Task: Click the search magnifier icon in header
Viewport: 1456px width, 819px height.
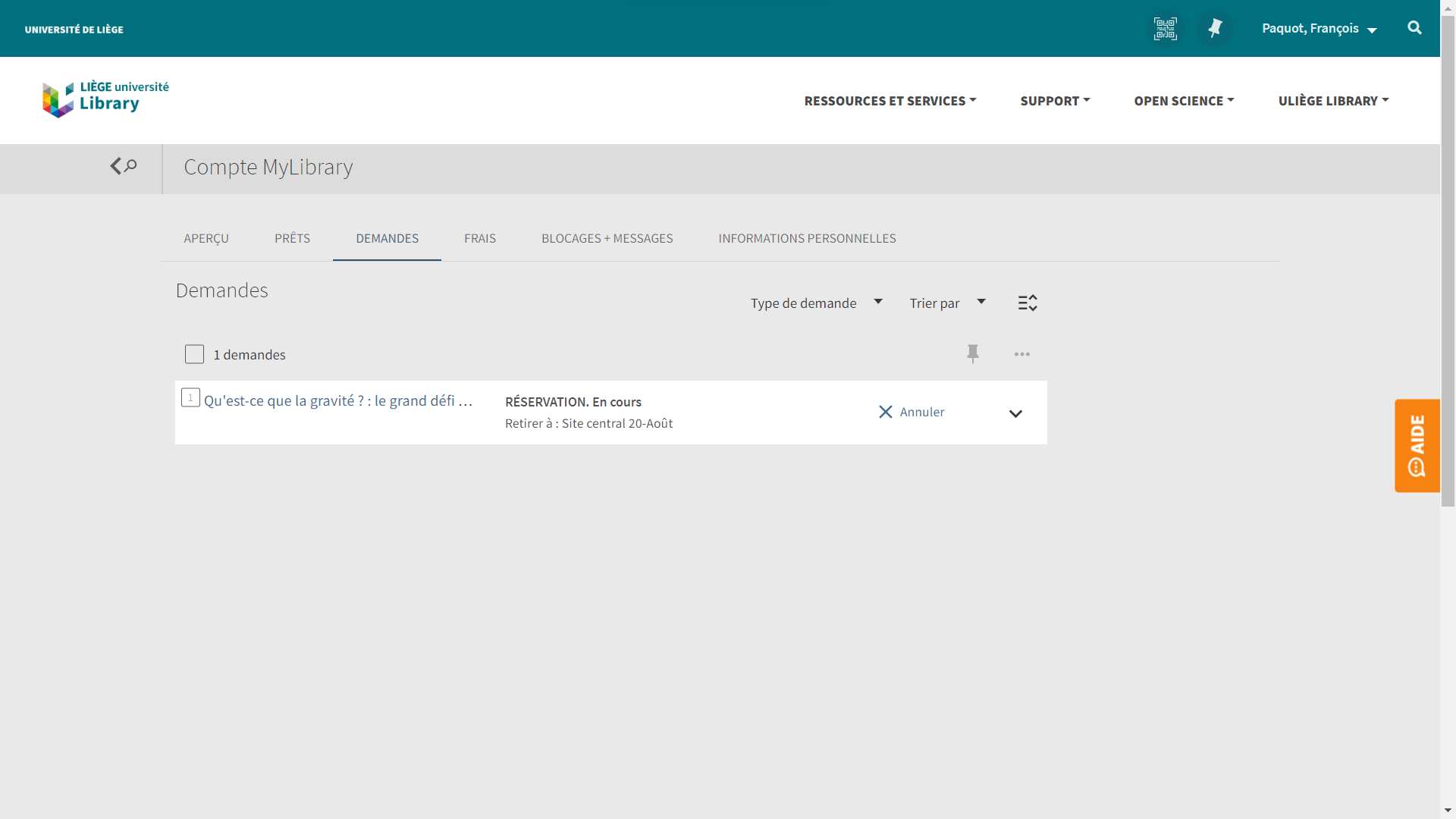Action: tap(1414, 28)
